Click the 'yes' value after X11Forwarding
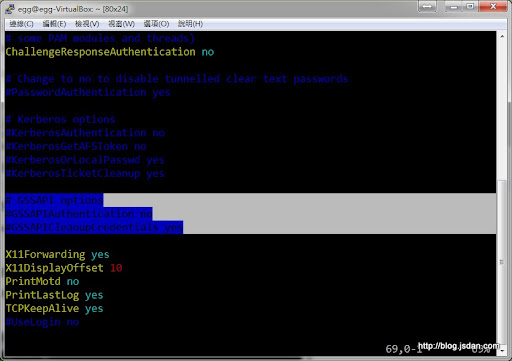 point(100,255)
